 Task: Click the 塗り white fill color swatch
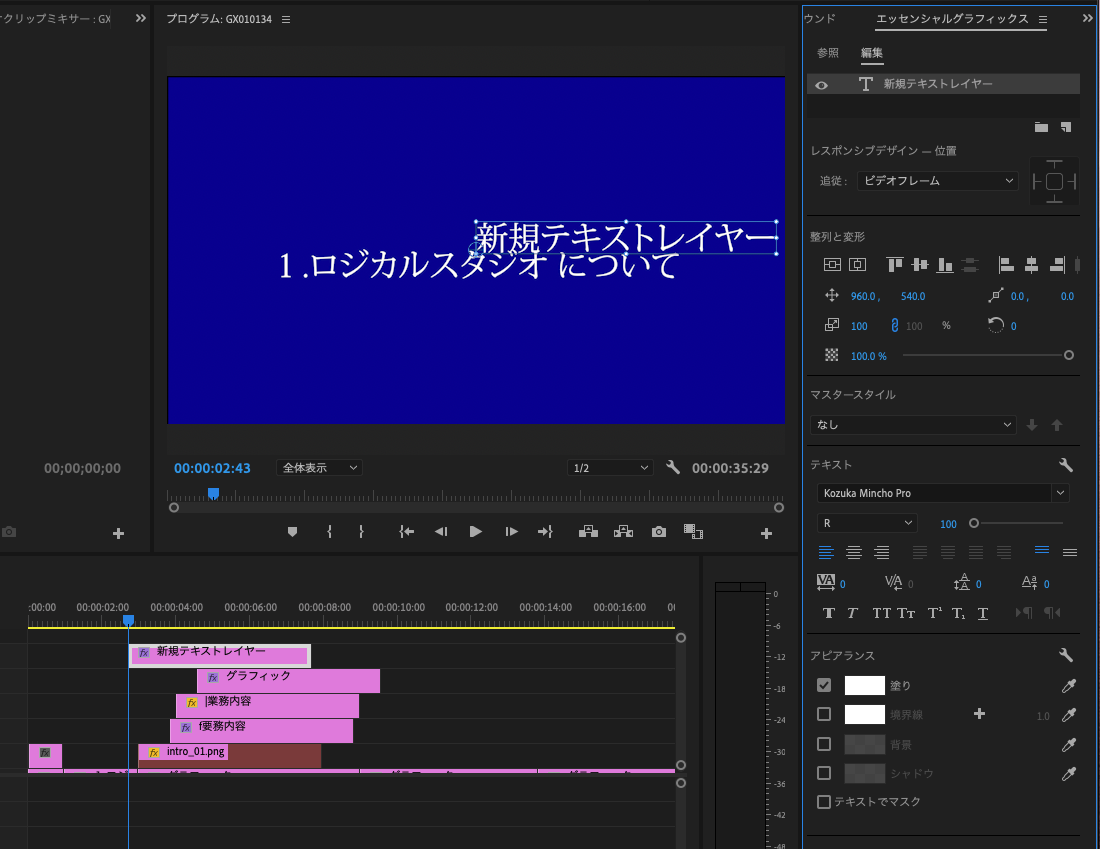864,686
